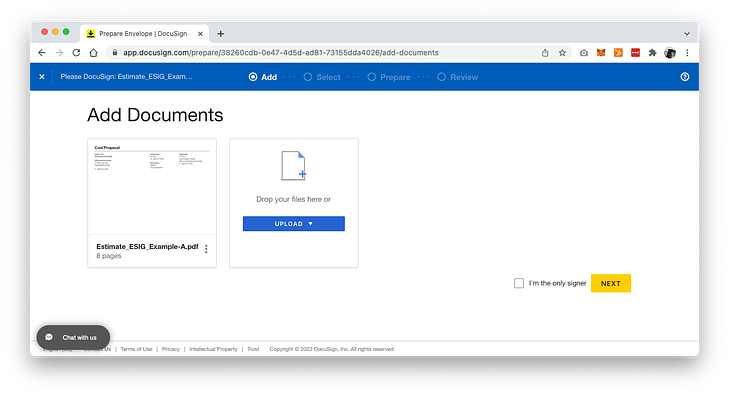Open the help question mark icon
Viewport: 729px width, 396px height.
click(684, 77)
